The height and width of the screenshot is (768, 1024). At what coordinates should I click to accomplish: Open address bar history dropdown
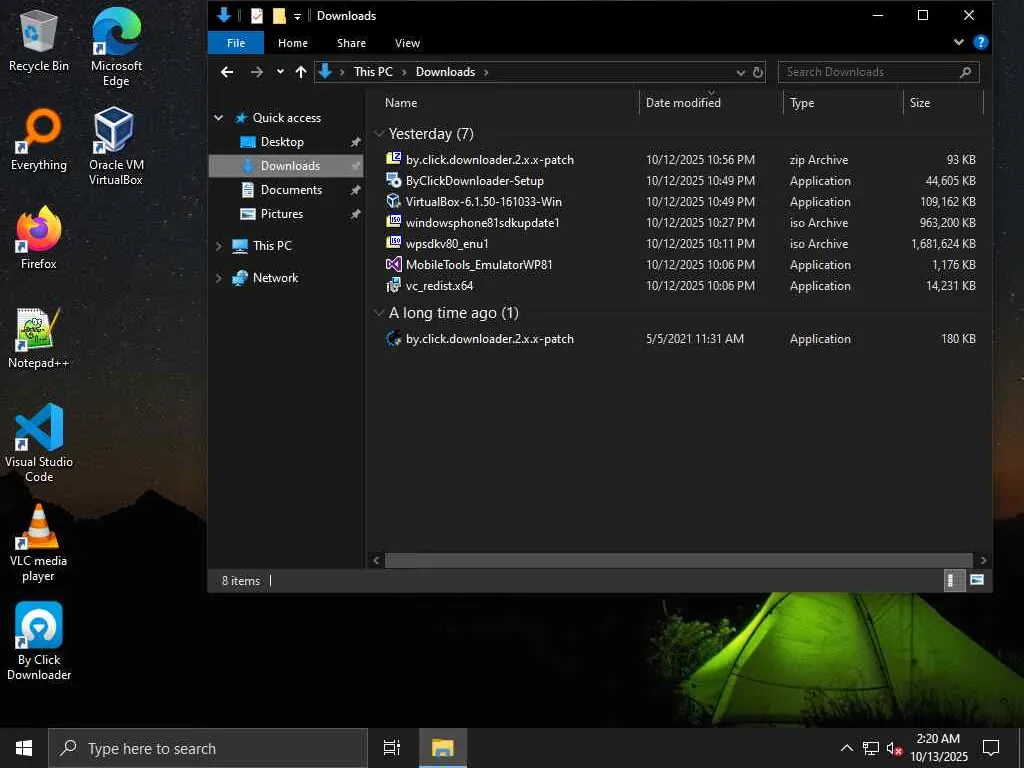point(741,72)
